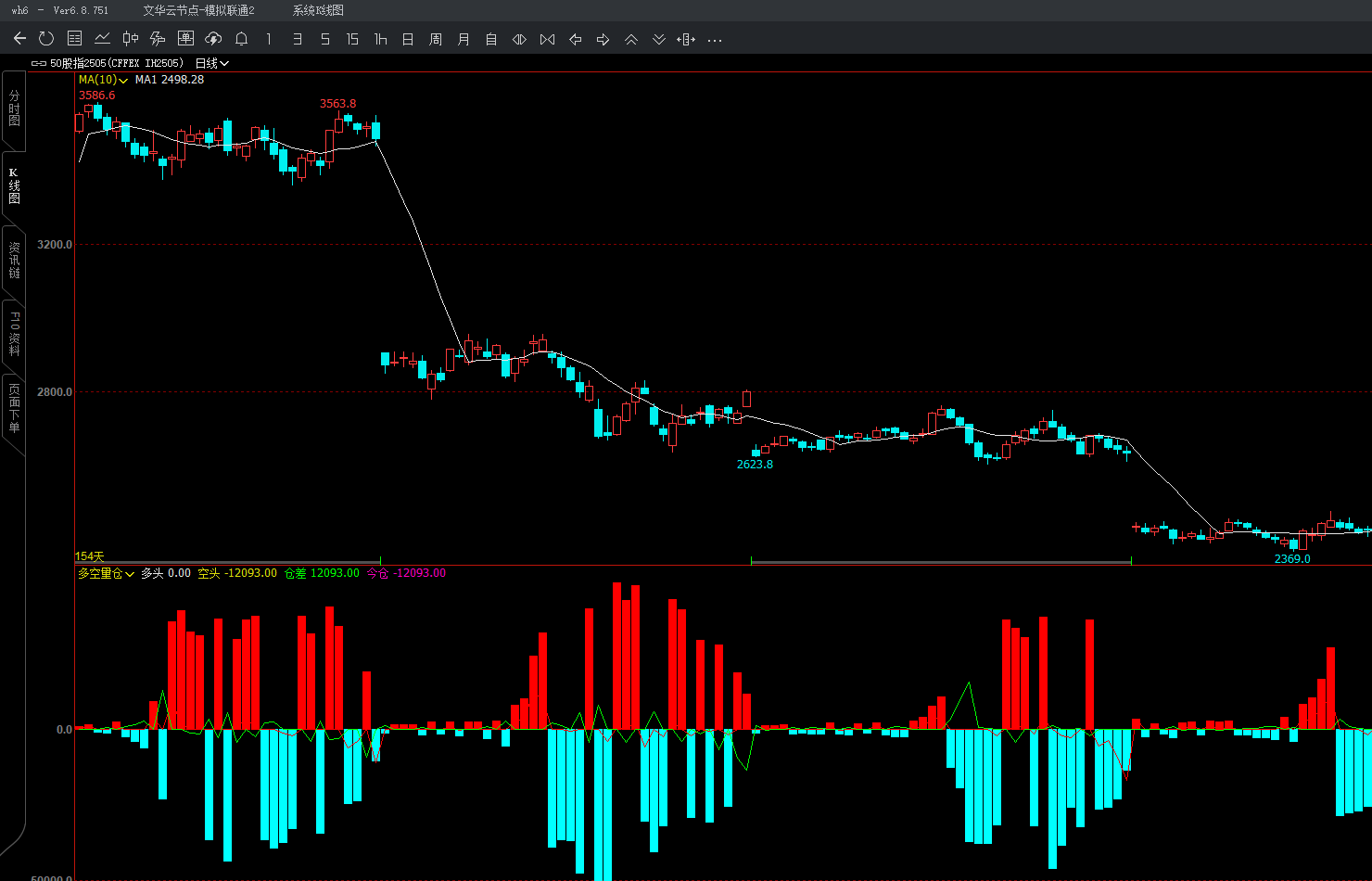Click the 多头 0.00 value
The width and height of the screenshot is (1372, 881).
(166, 573)
